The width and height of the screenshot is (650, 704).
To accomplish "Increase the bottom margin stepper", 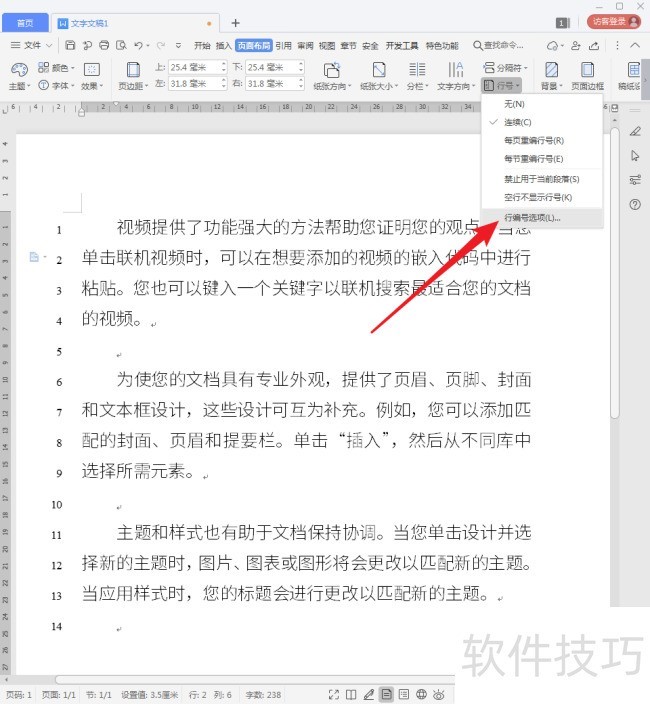I will tap(301, 64).
